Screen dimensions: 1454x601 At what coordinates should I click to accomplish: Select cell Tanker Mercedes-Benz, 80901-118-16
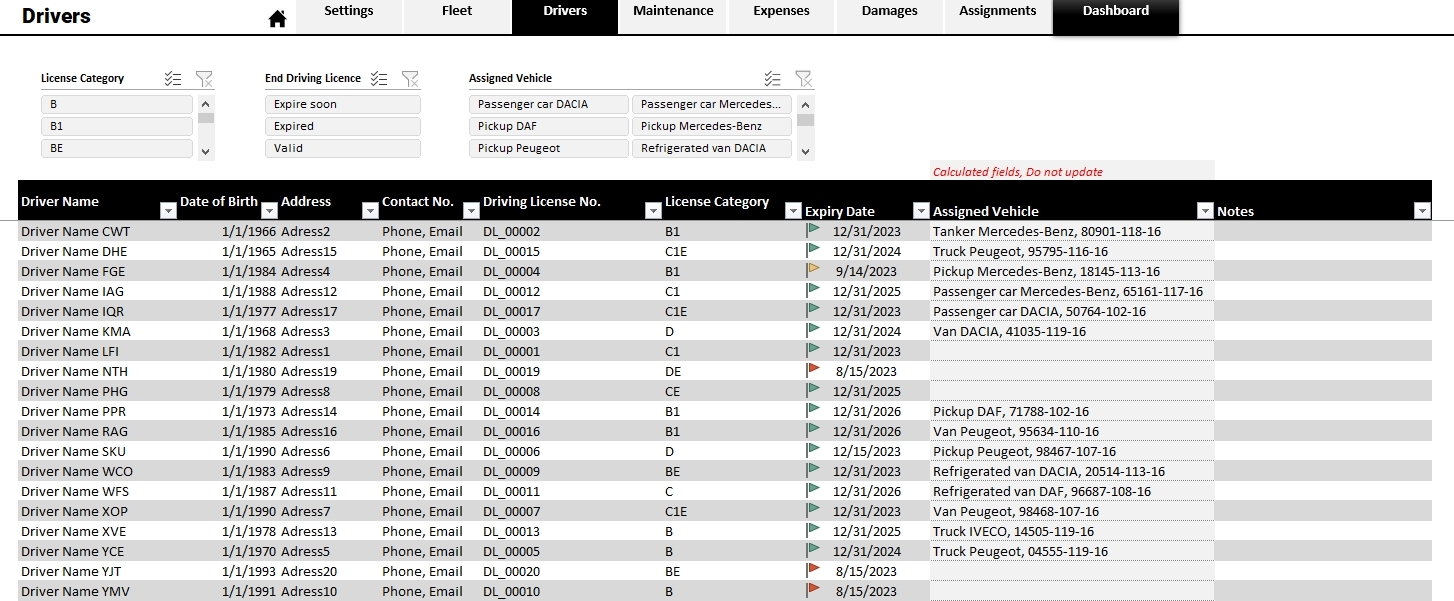(x=1072, y=231)
